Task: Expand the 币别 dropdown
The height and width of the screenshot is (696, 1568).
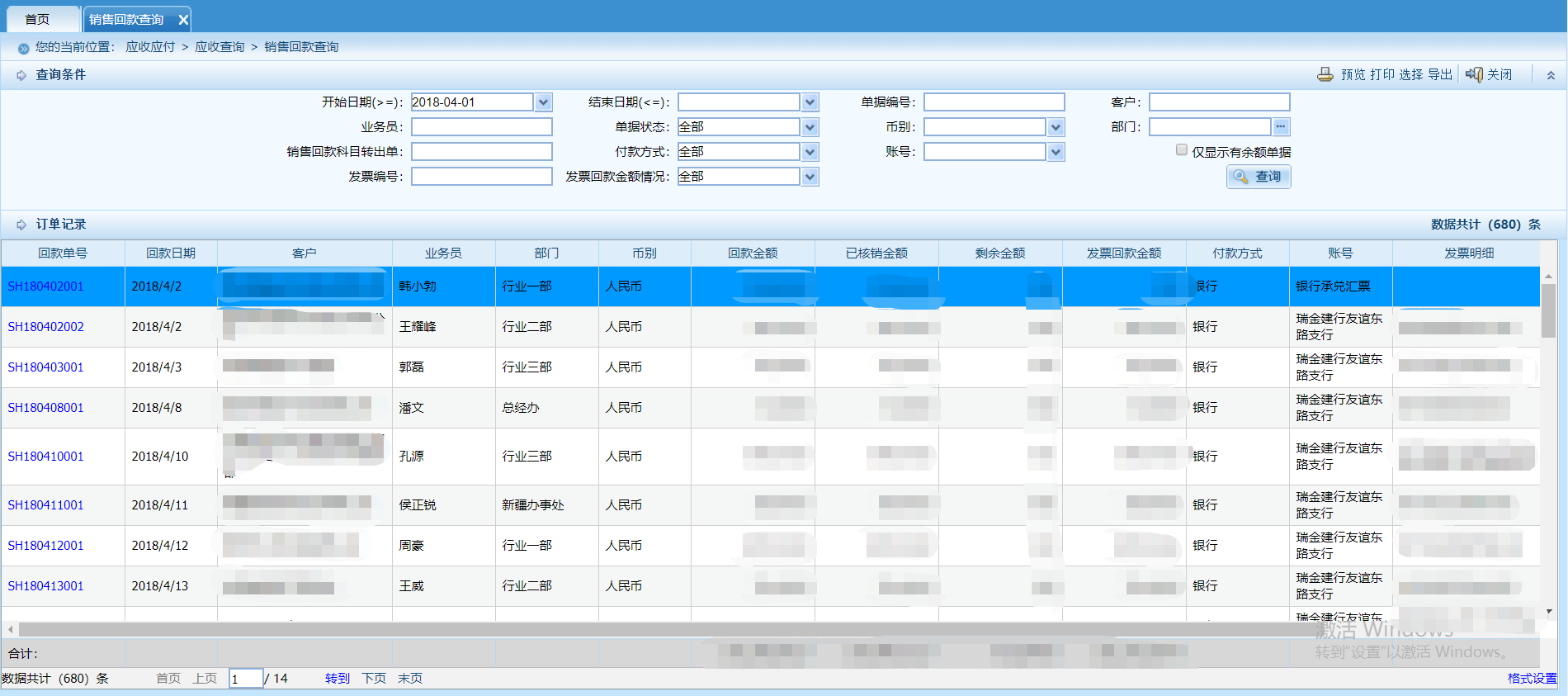Action: (x=1056, y=127)
